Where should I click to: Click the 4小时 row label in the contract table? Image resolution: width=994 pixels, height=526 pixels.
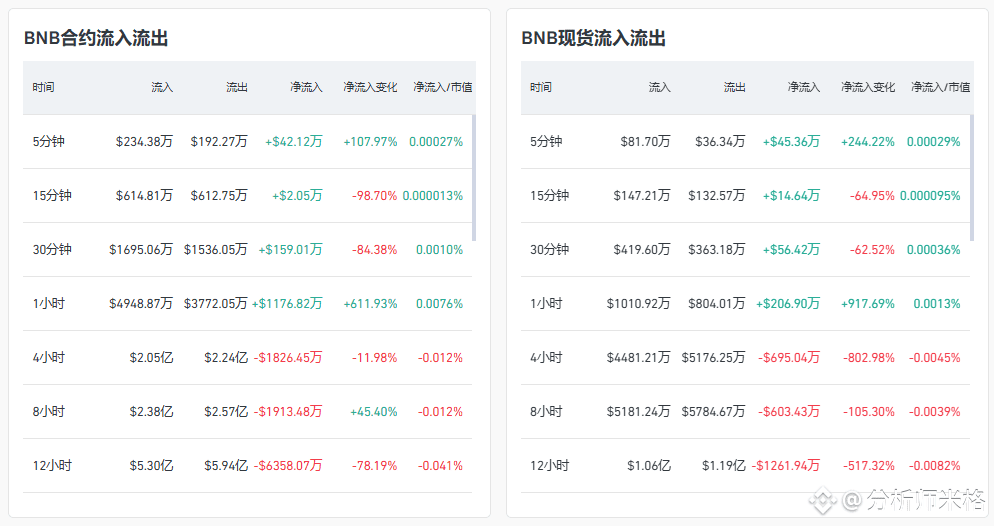[49, 358]
